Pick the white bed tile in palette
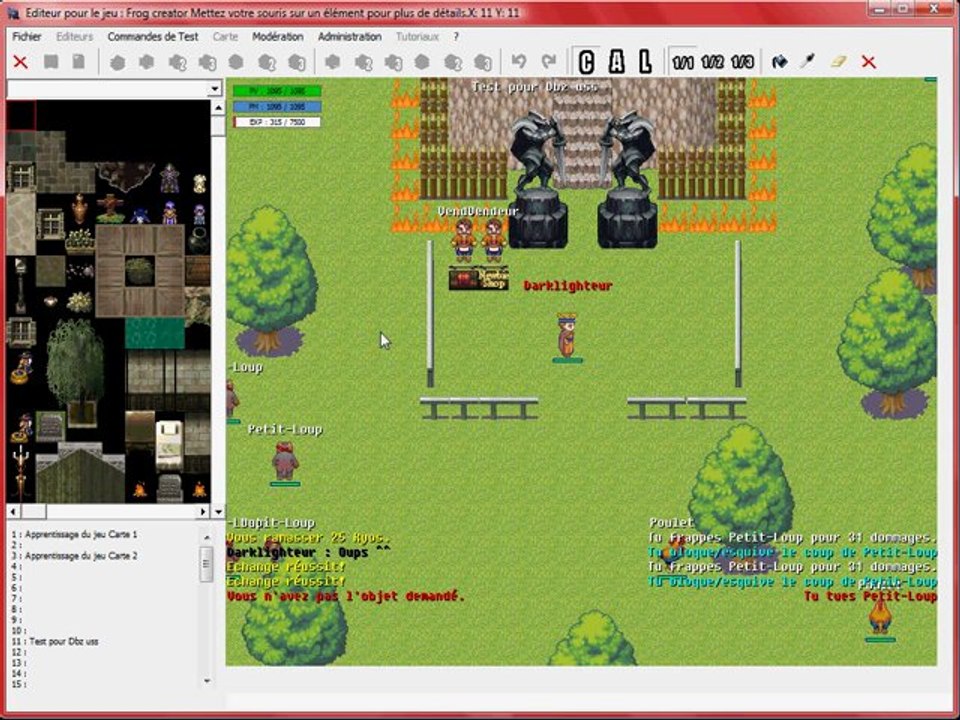The height and width of the screenshot is (720, 960). click(170, 444)
